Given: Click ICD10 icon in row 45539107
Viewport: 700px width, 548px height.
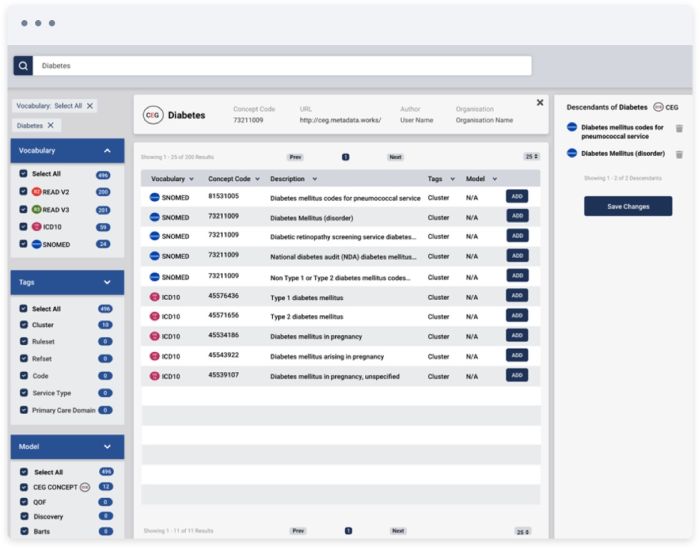Looking at the screenshot, I should [154, 376].
